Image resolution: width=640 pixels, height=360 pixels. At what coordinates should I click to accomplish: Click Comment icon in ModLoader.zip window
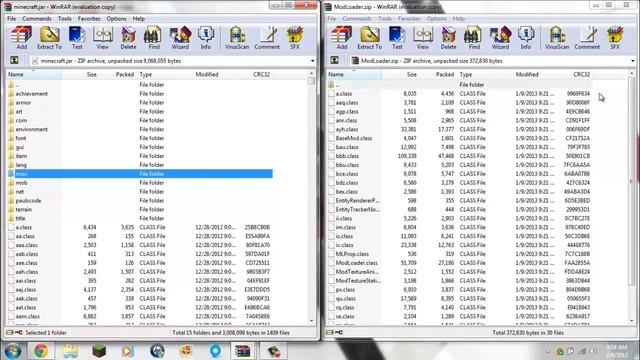(x=588, y=38)
